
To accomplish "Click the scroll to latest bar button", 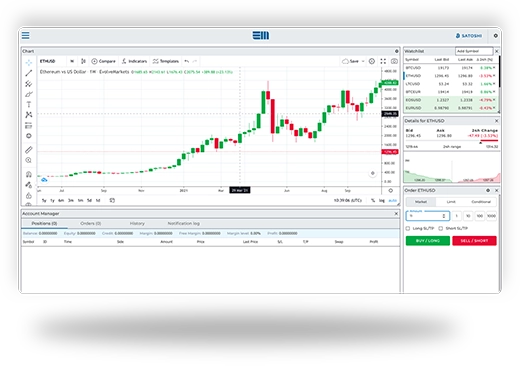I will pos(373,173).
